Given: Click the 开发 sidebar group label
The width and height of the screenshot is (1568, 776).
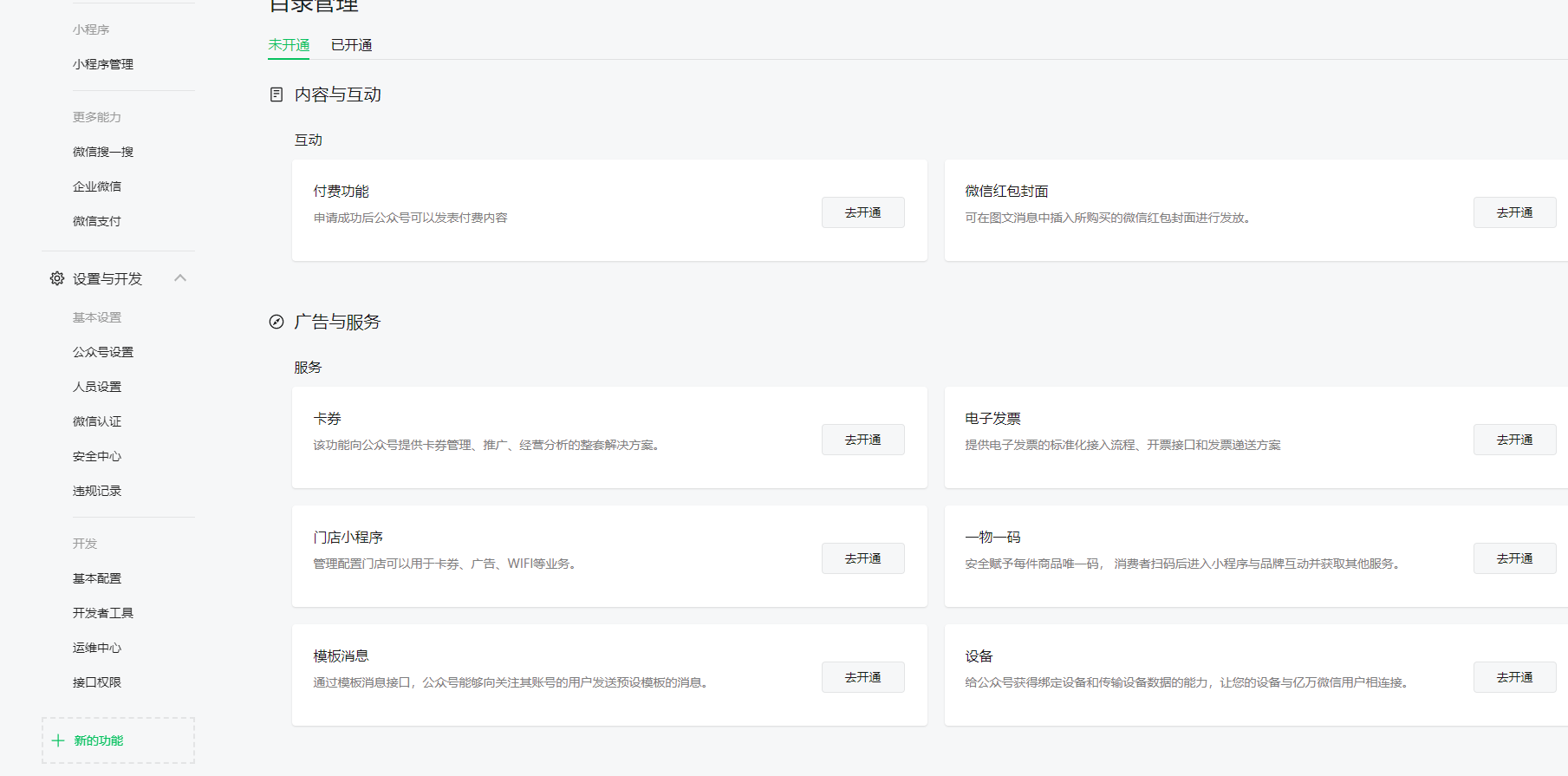Looking at the screenshot, I should coord(85,544).
